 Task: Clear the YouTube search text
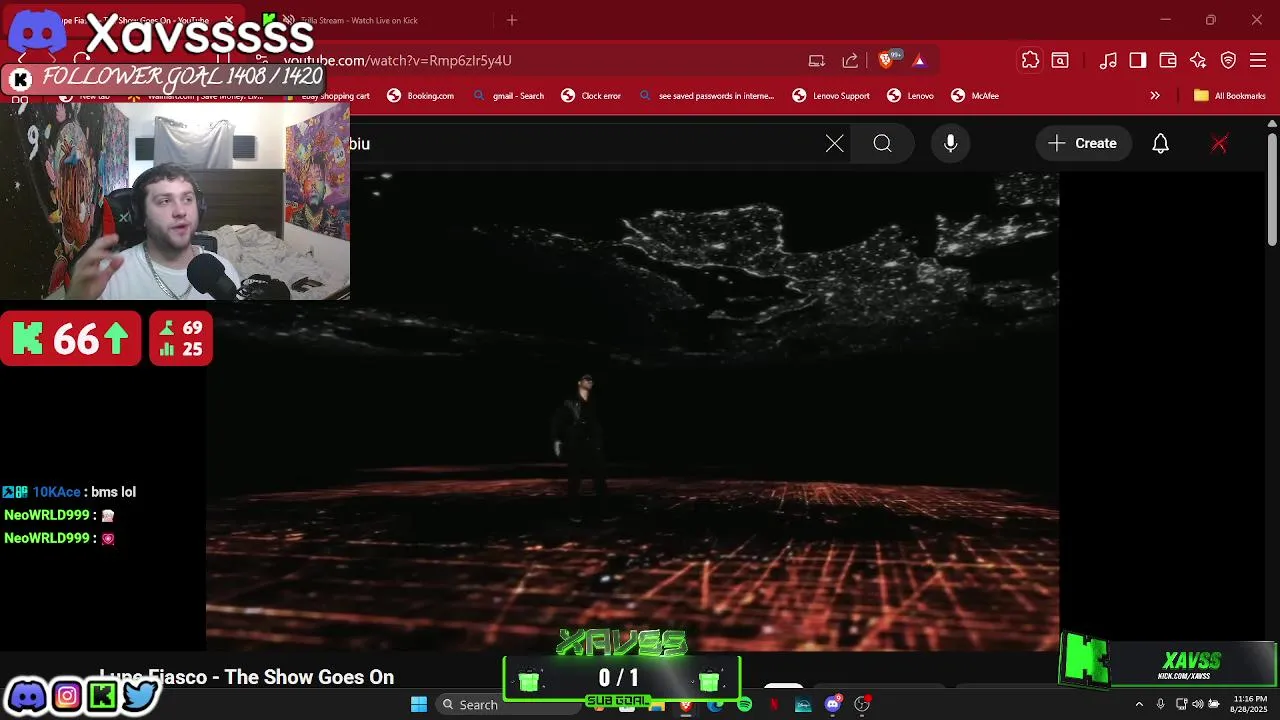(x=835, y=144)
